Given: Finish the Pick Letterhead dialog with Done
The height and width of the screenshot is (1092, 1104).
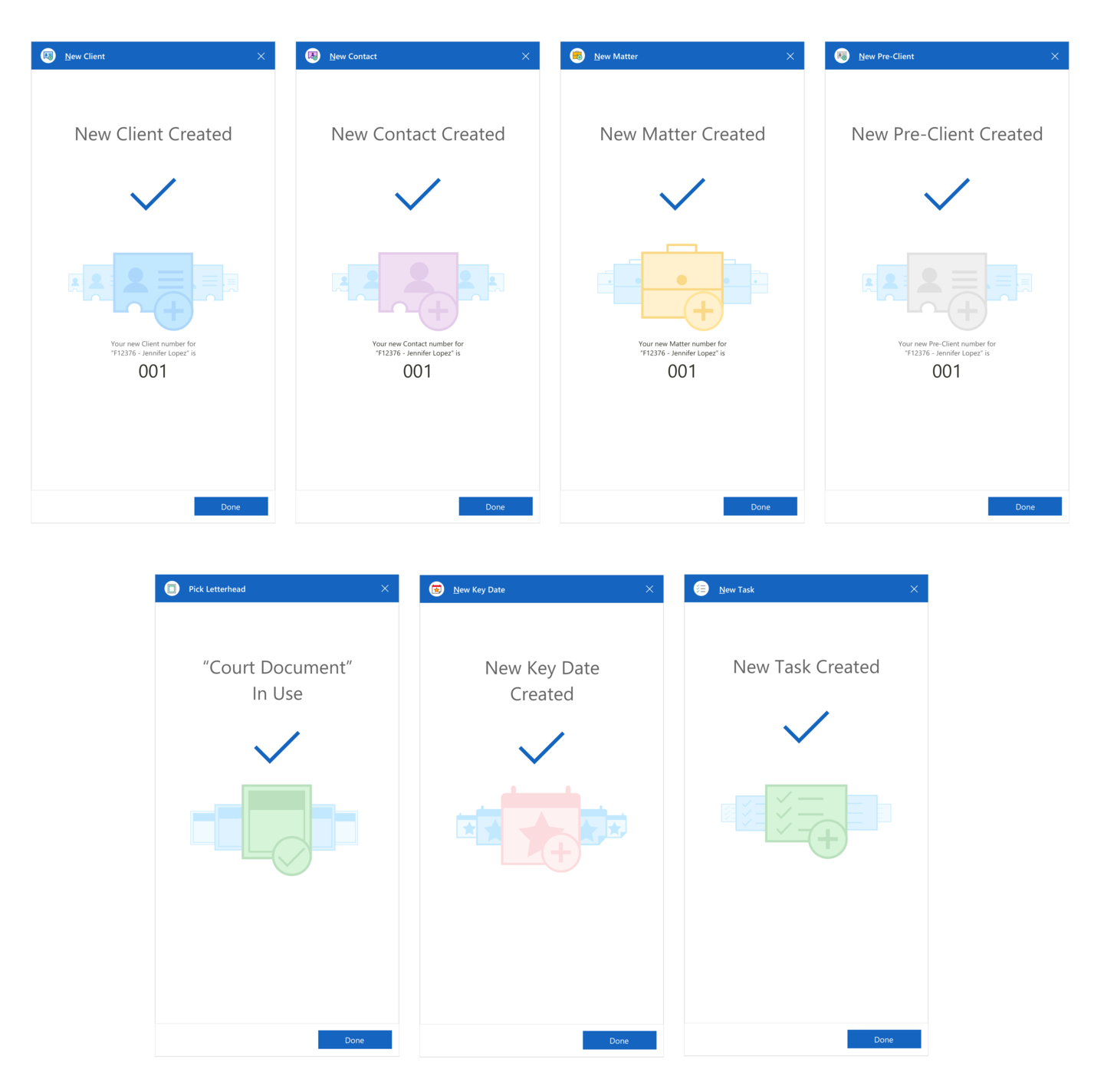Looking at the screenshot, I should pyautogui.click(x=354, y=1040).
